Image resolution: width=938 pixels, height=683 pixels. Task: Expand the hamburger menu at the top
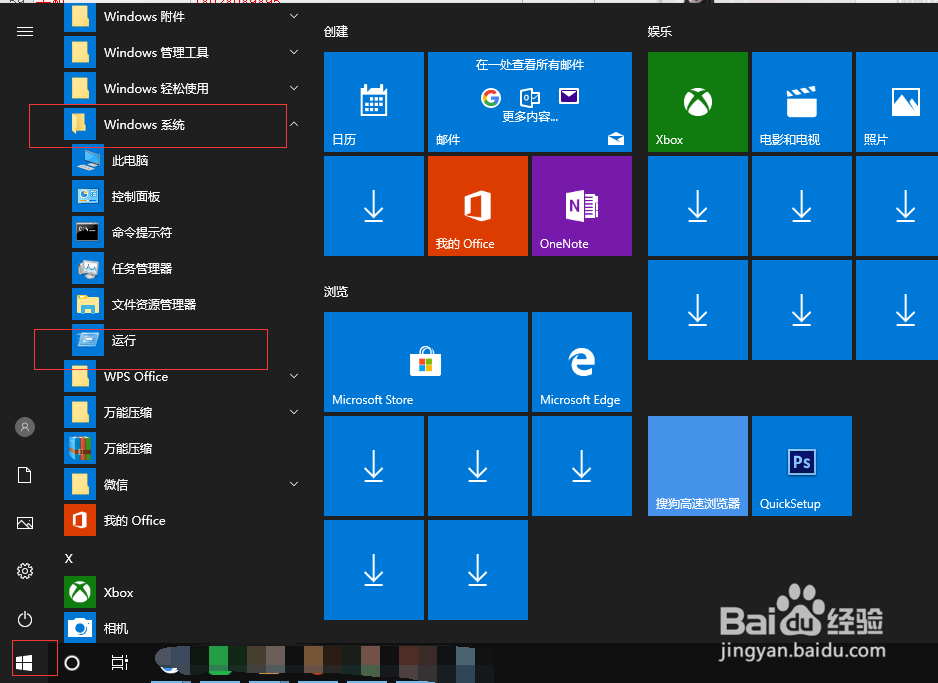[x=25, y=32]
